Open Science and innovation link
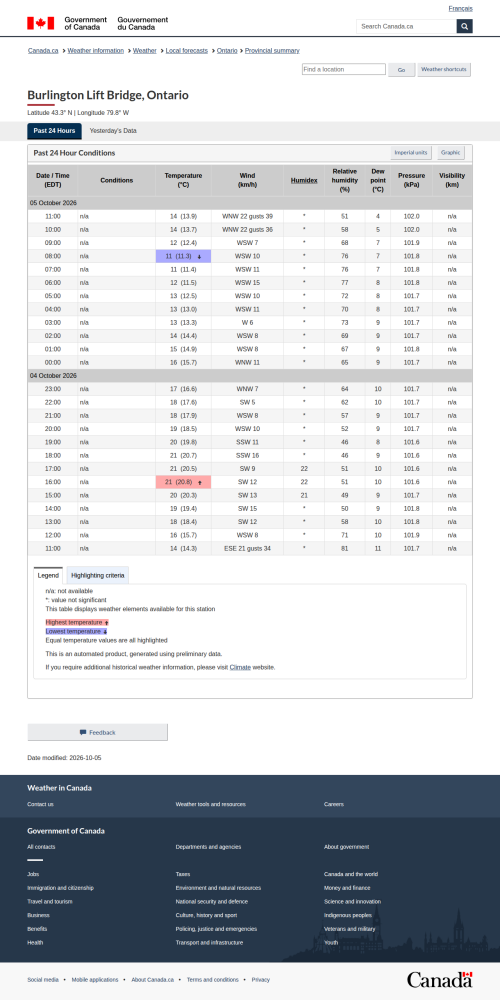 353,902
